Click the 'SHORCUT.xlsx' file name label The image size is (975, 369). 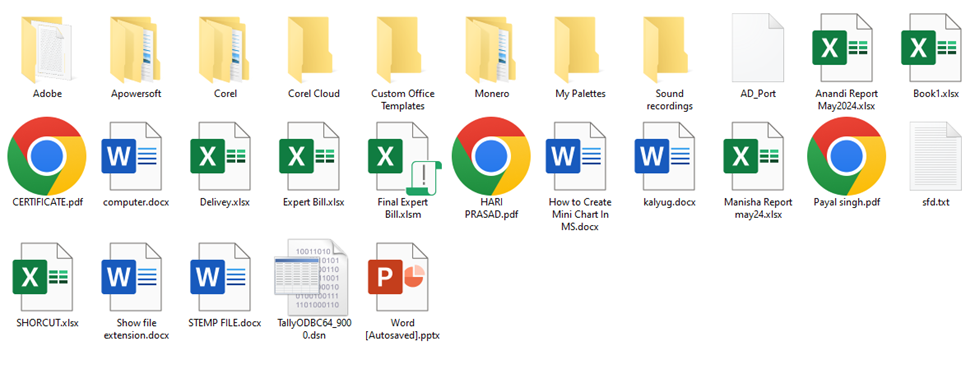[47, 323]
